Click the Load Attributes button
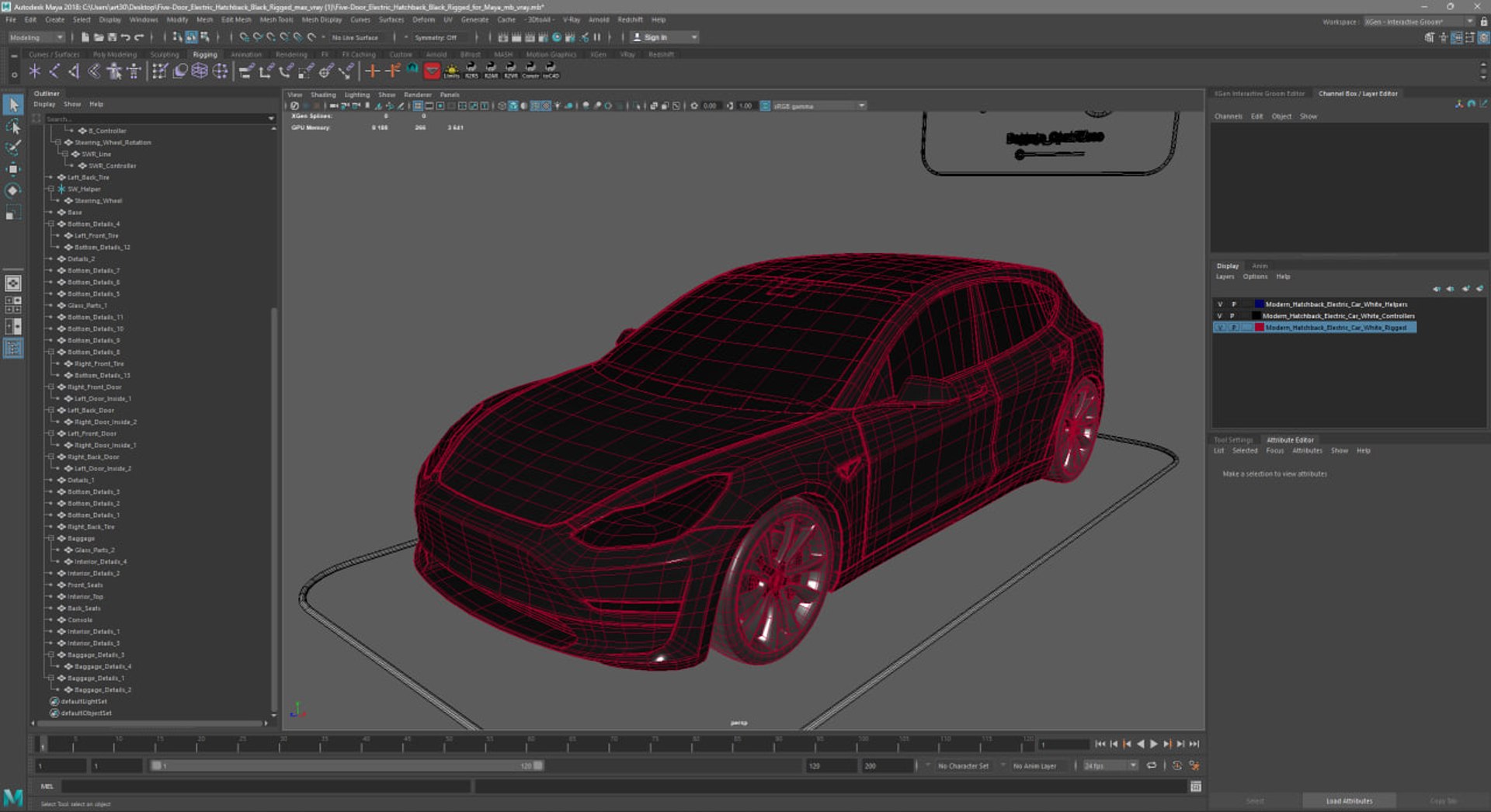Screen dimensions: 1491x812 click(x=1349, y=801)
